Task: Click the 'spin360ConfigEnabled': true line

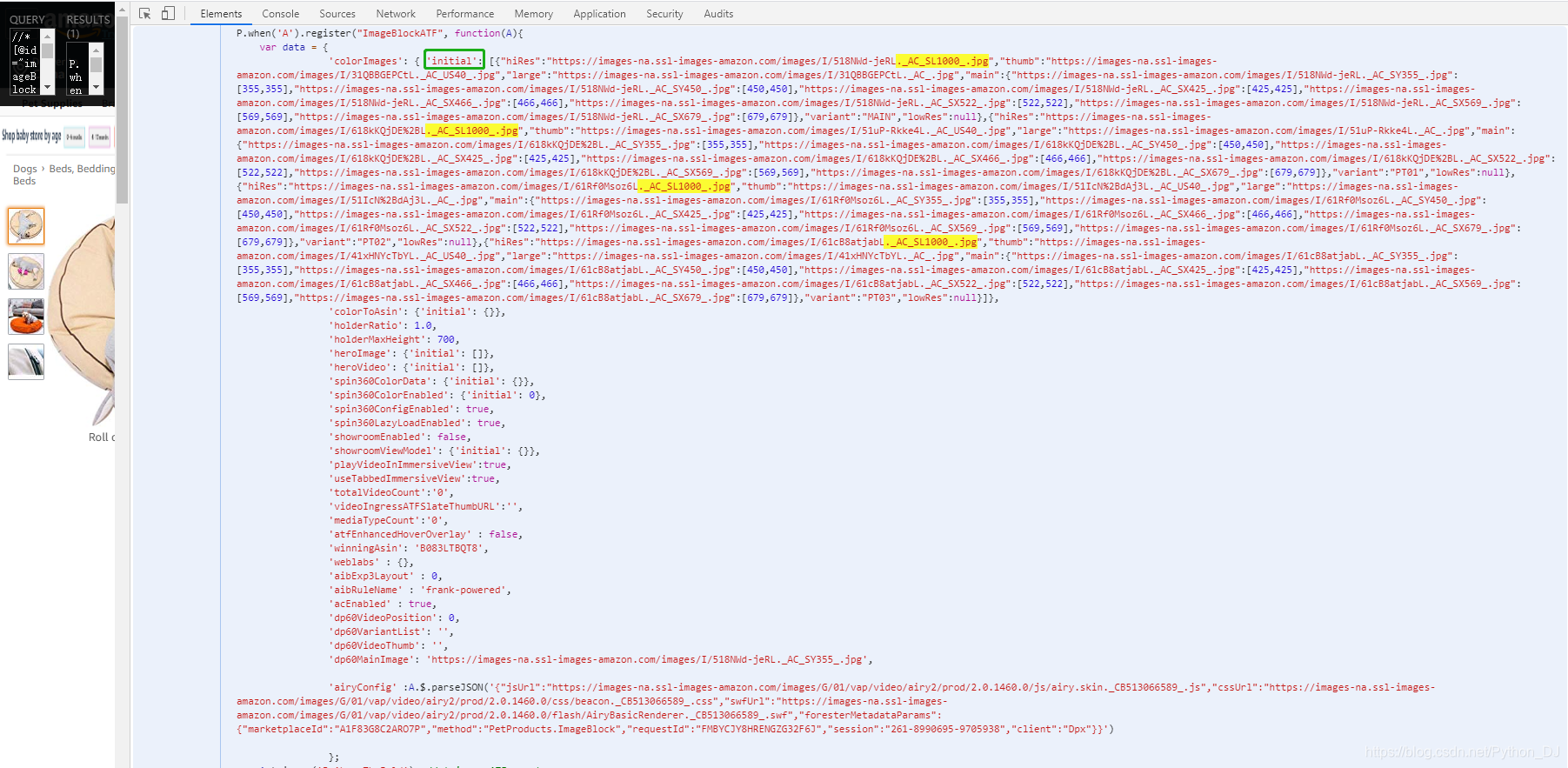Action: (x=411, y=409)
